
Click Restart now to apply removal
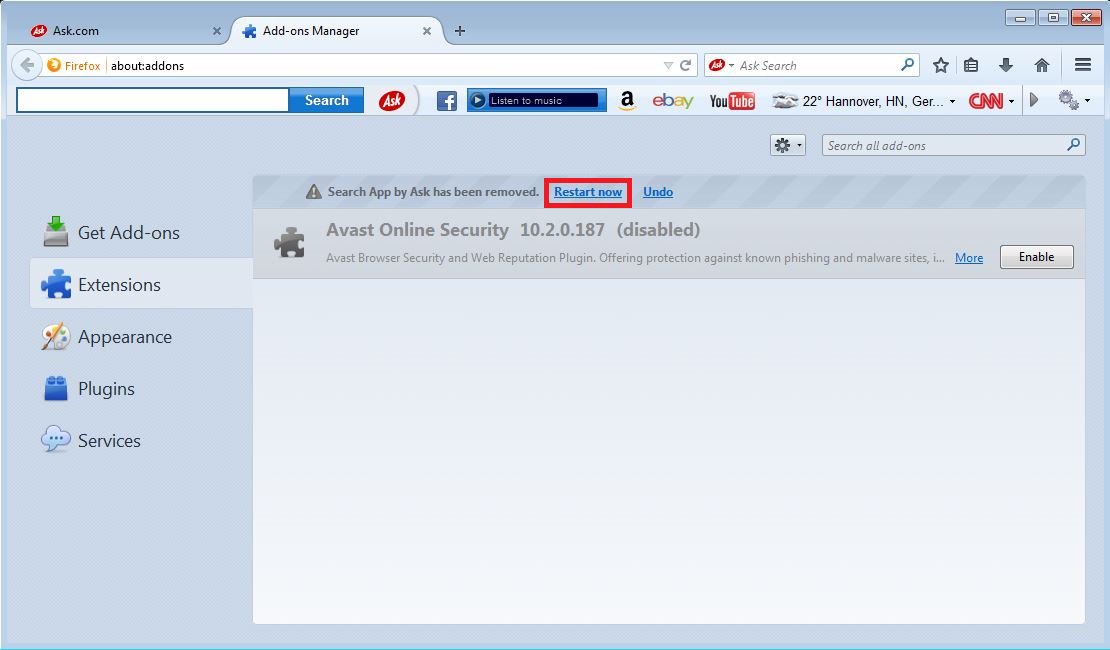click(x=587, y=191)
